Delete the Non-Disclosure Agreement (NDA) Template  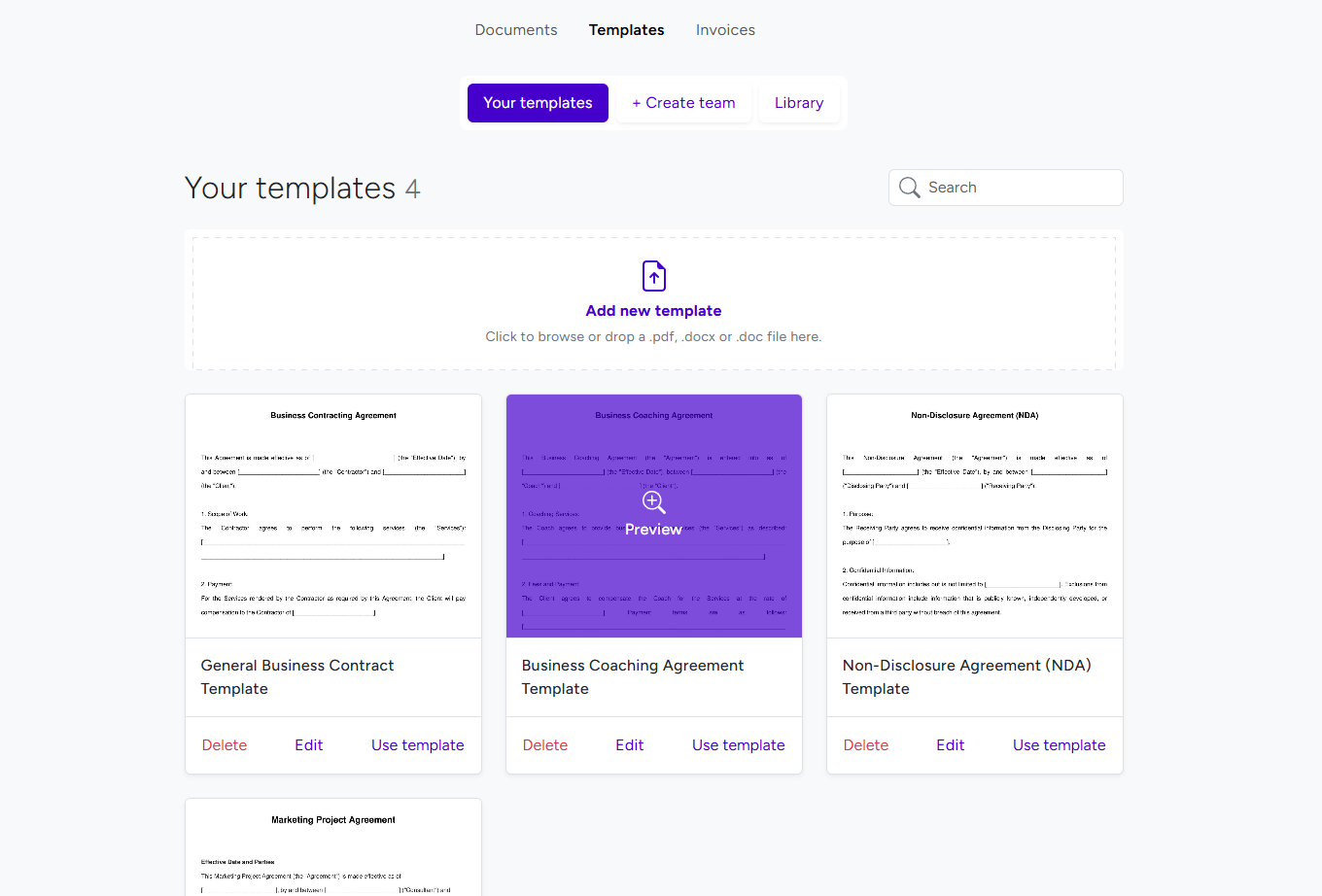[866, 744]
